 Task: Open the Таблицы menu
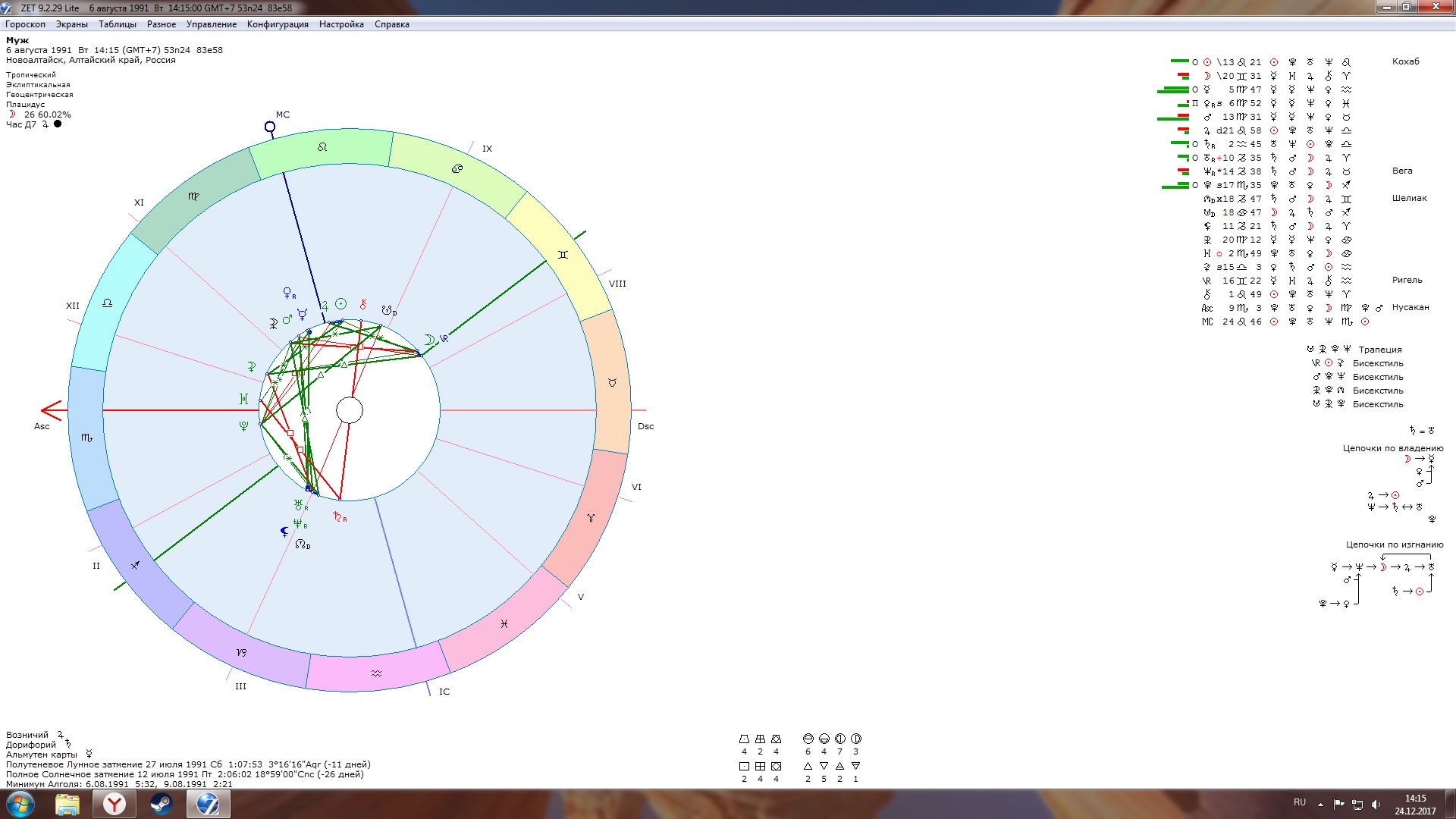click(x=117, y=24)
